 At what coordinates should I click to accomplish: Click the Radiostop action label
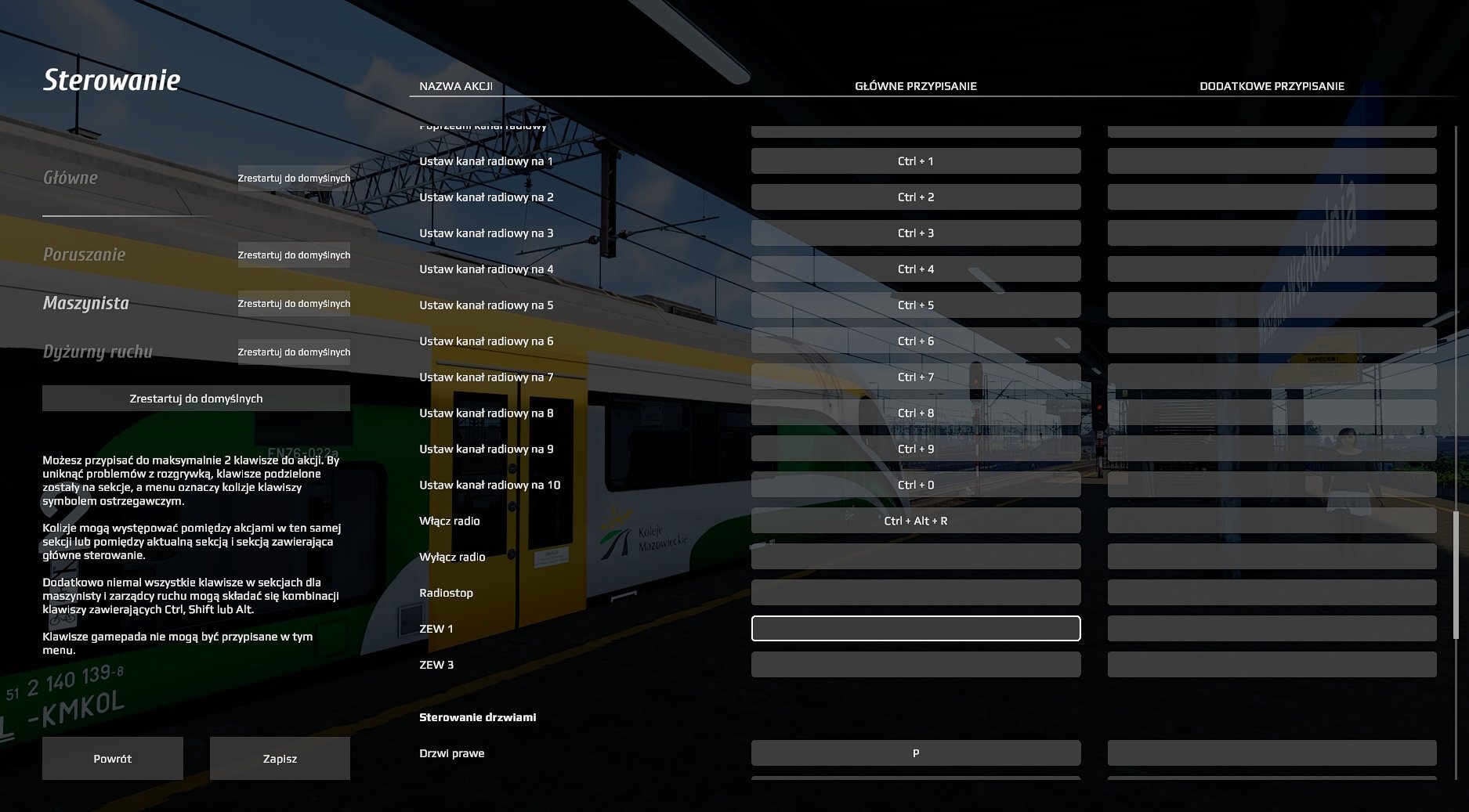click(446, 593)
